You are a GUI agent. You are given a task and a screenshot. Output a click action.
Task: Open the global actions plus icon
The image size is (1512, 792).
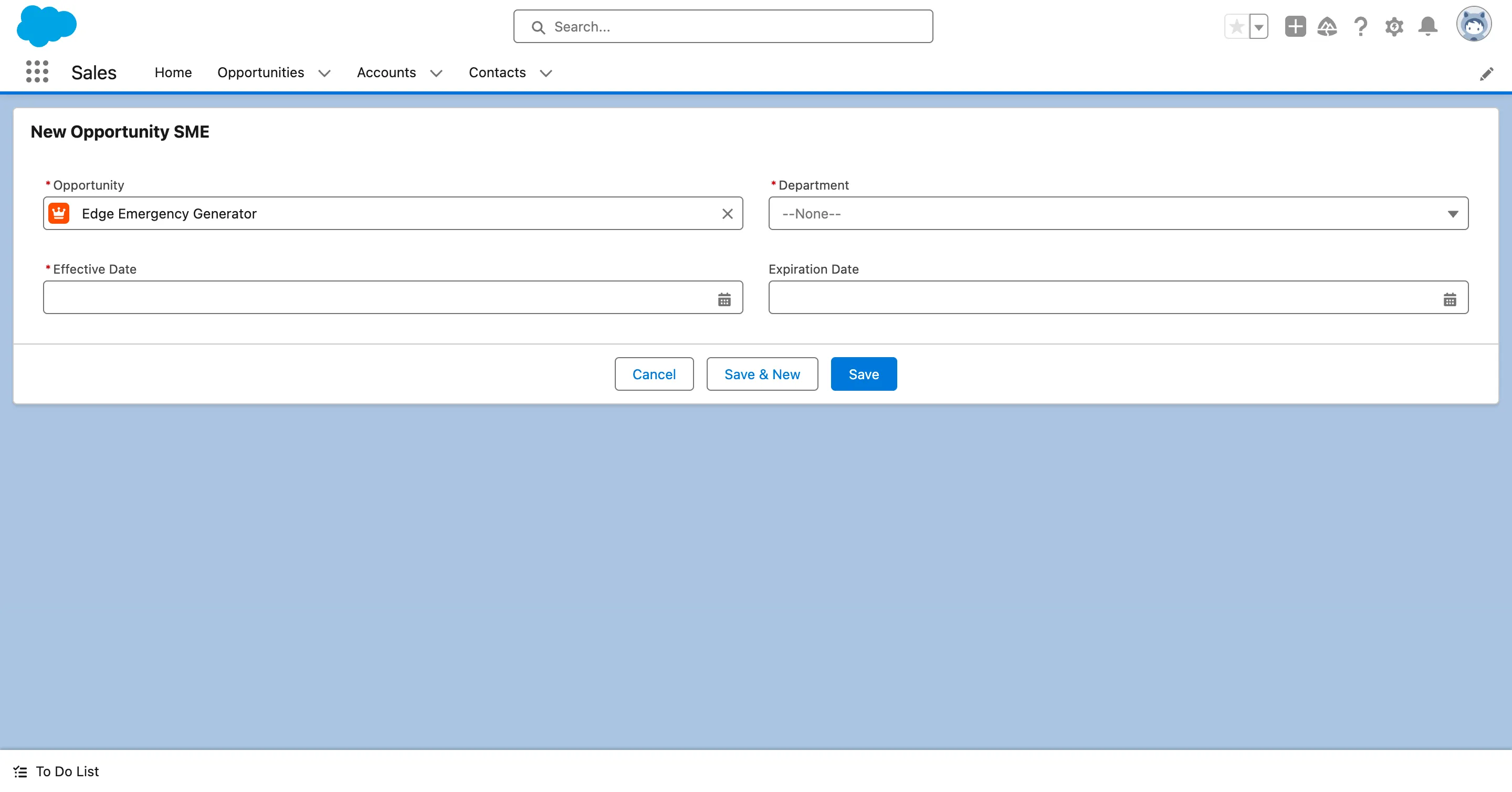1295,26
